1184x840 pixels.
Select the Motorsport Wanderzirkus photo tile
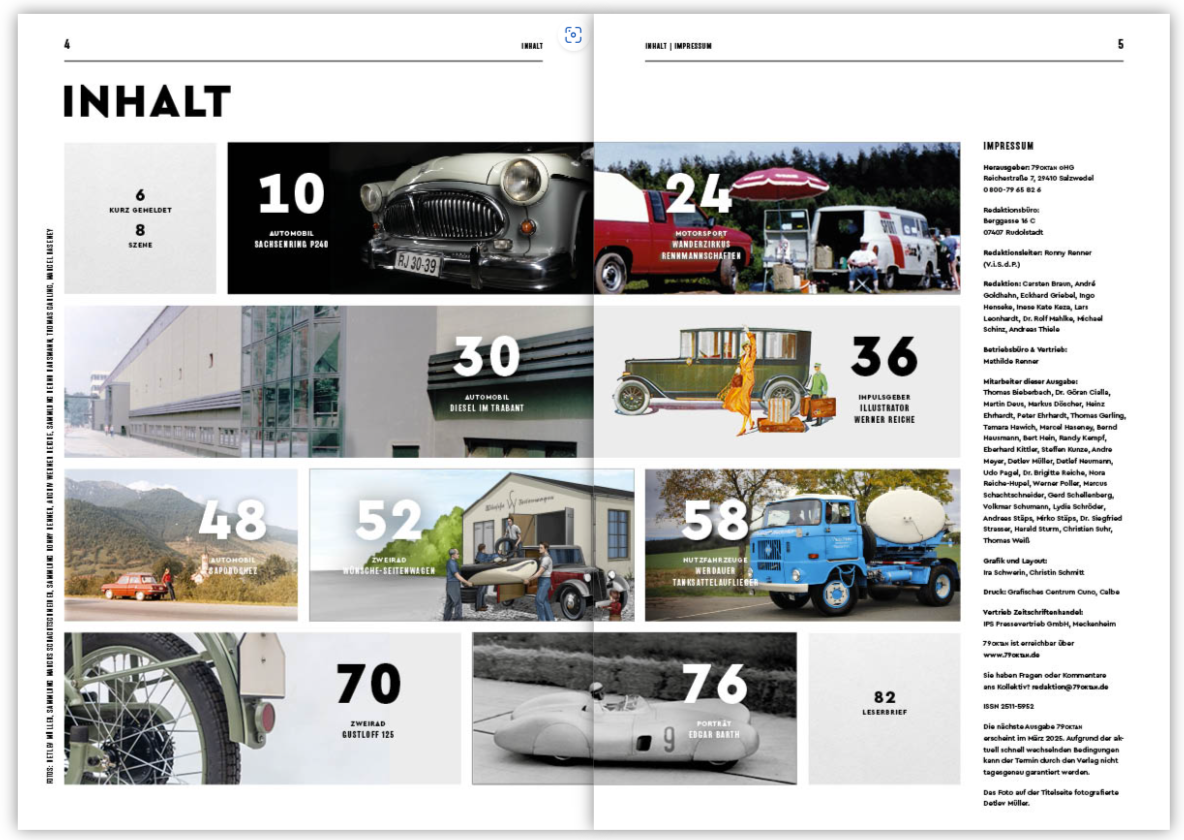point(776,218)
